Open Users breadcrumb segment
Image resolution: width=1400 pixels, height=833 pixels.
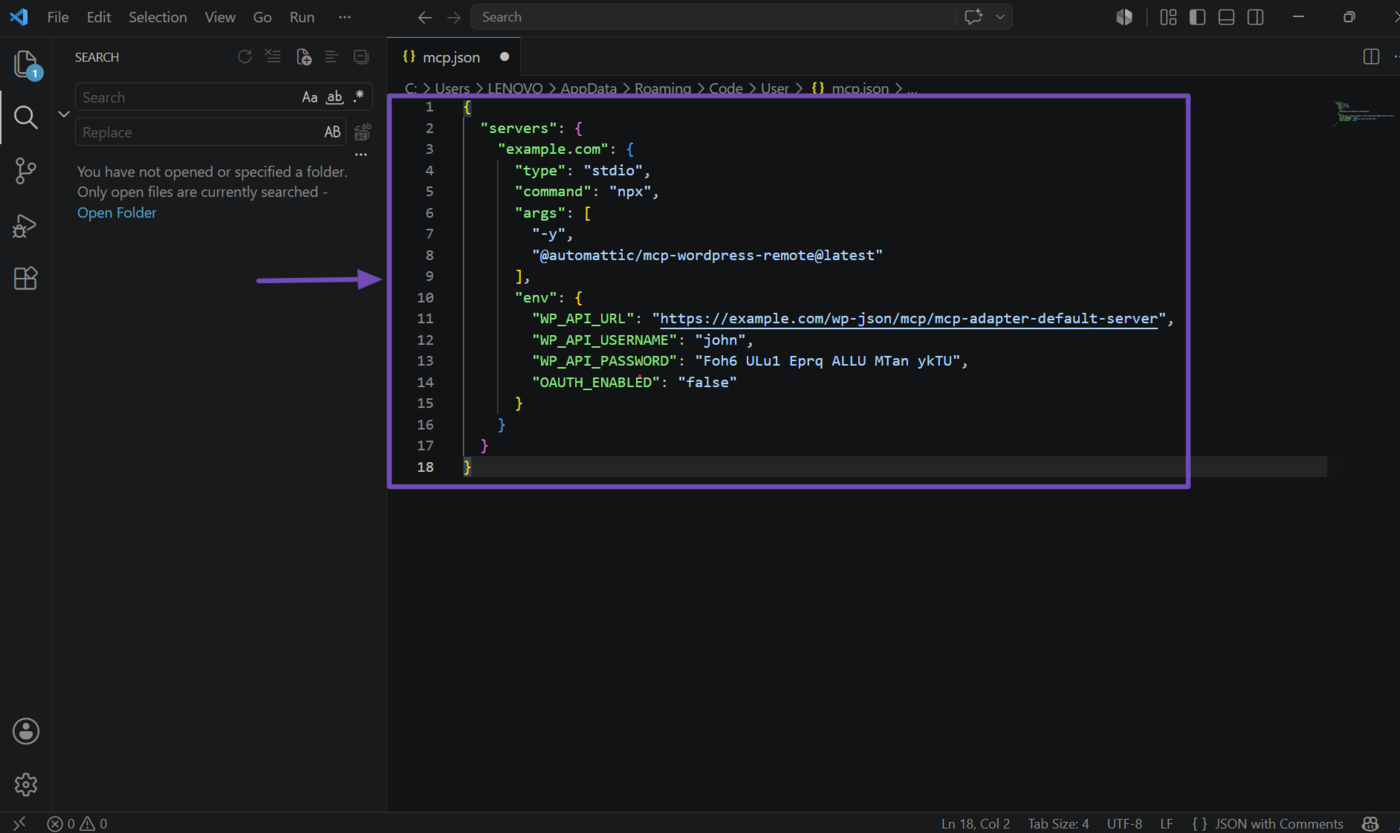coord(452,88)
